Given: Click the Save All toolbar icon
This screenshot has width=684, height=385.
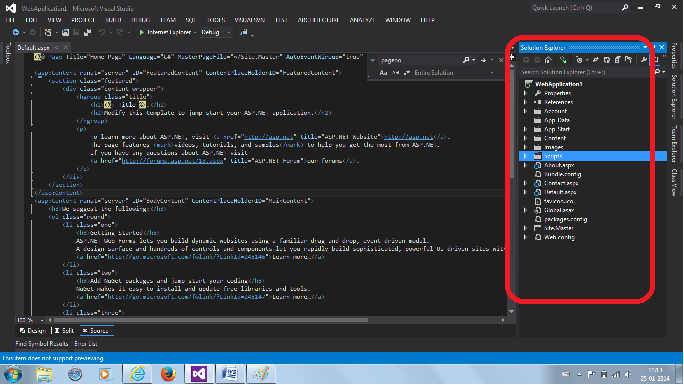Looking at the screenshot, I should 87,32.
